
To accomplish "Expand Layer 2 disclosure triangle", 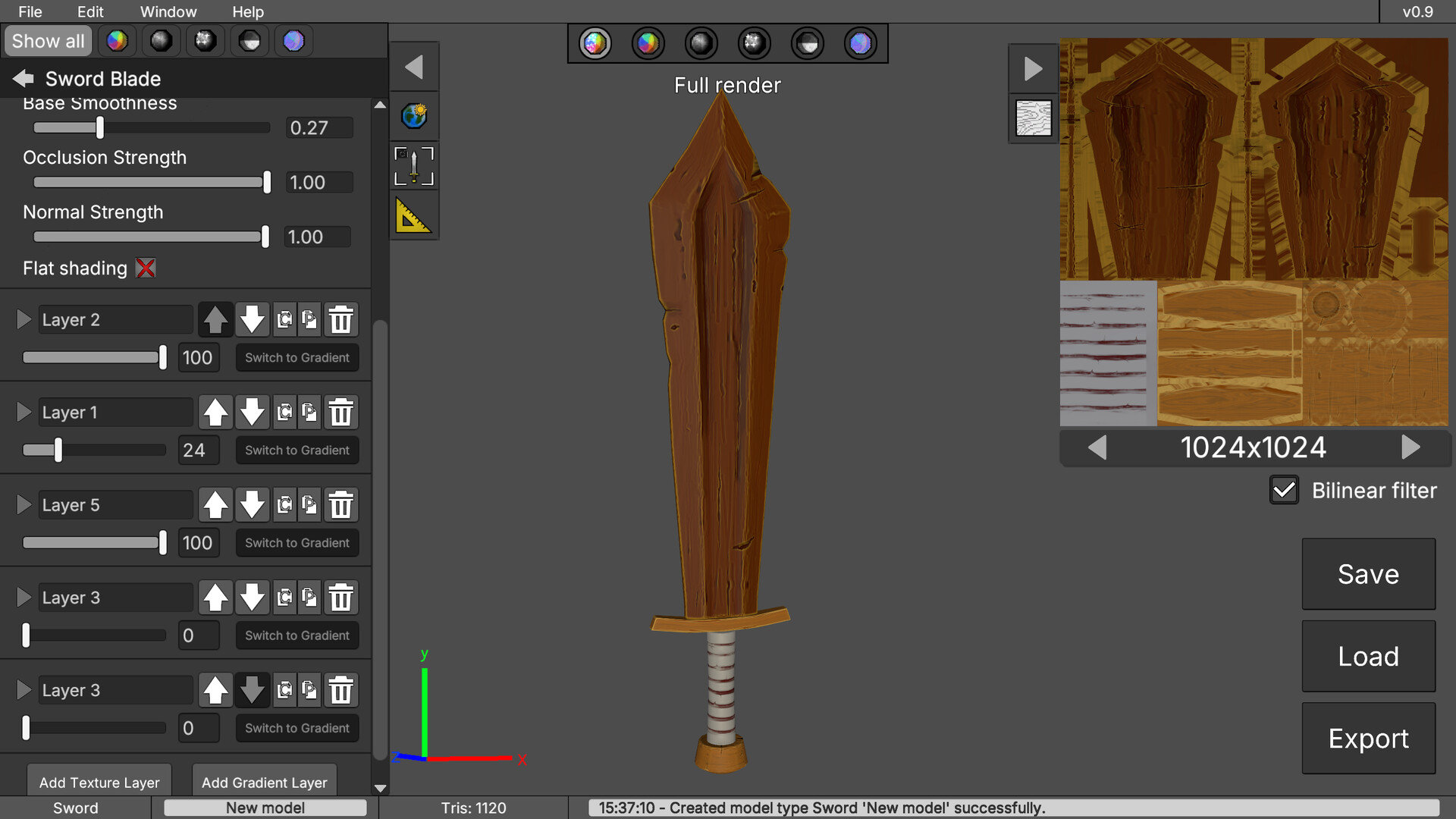I will pos(24,319).
